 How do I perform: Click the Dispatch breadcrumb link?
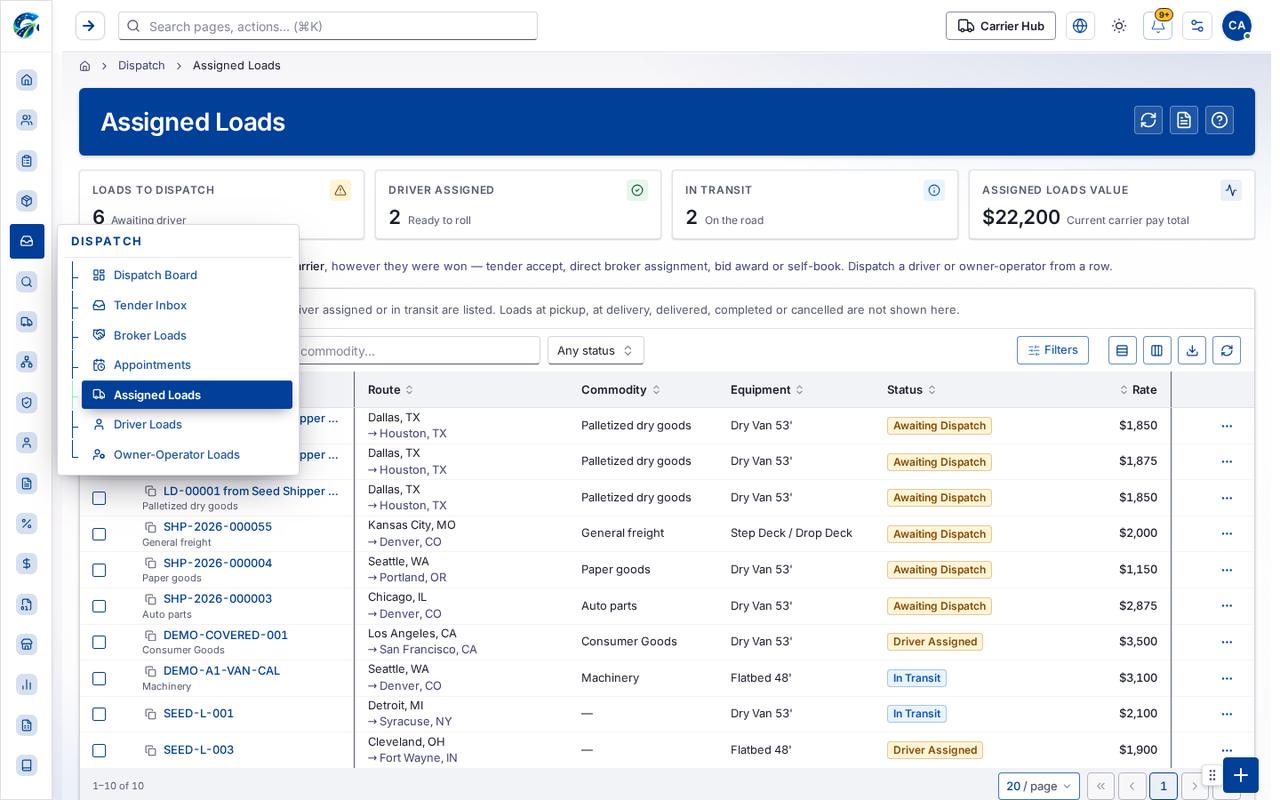point(142,66)
